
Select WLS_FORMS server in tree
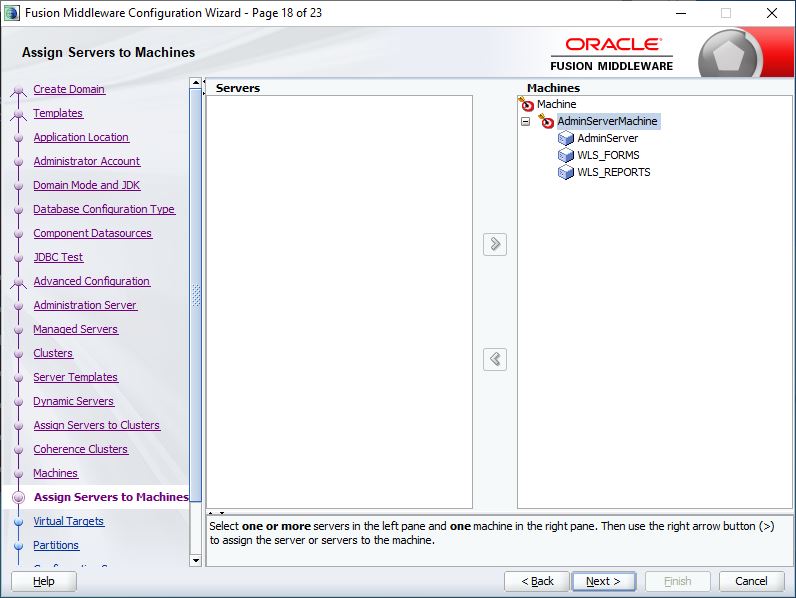click(x=608, y=155)
